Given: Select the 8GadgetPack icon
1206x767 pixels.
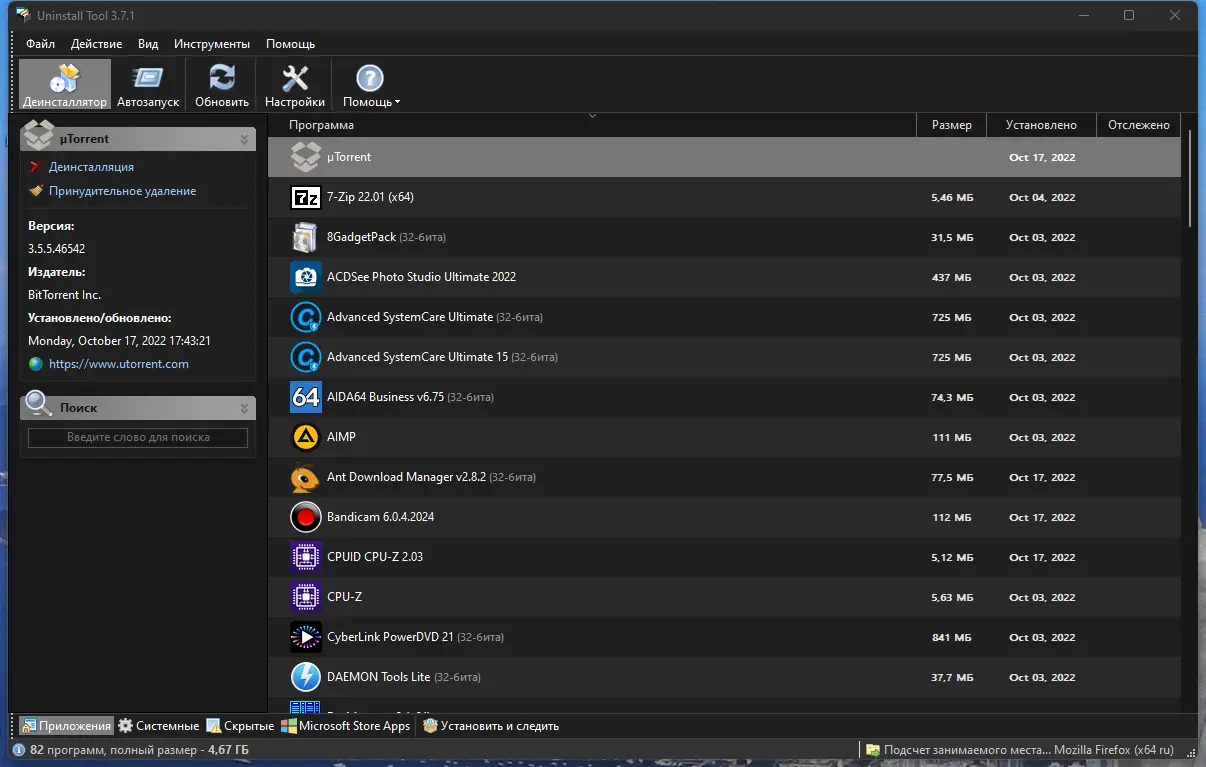Looking at the screenshot, I should (x=305, y=237).
